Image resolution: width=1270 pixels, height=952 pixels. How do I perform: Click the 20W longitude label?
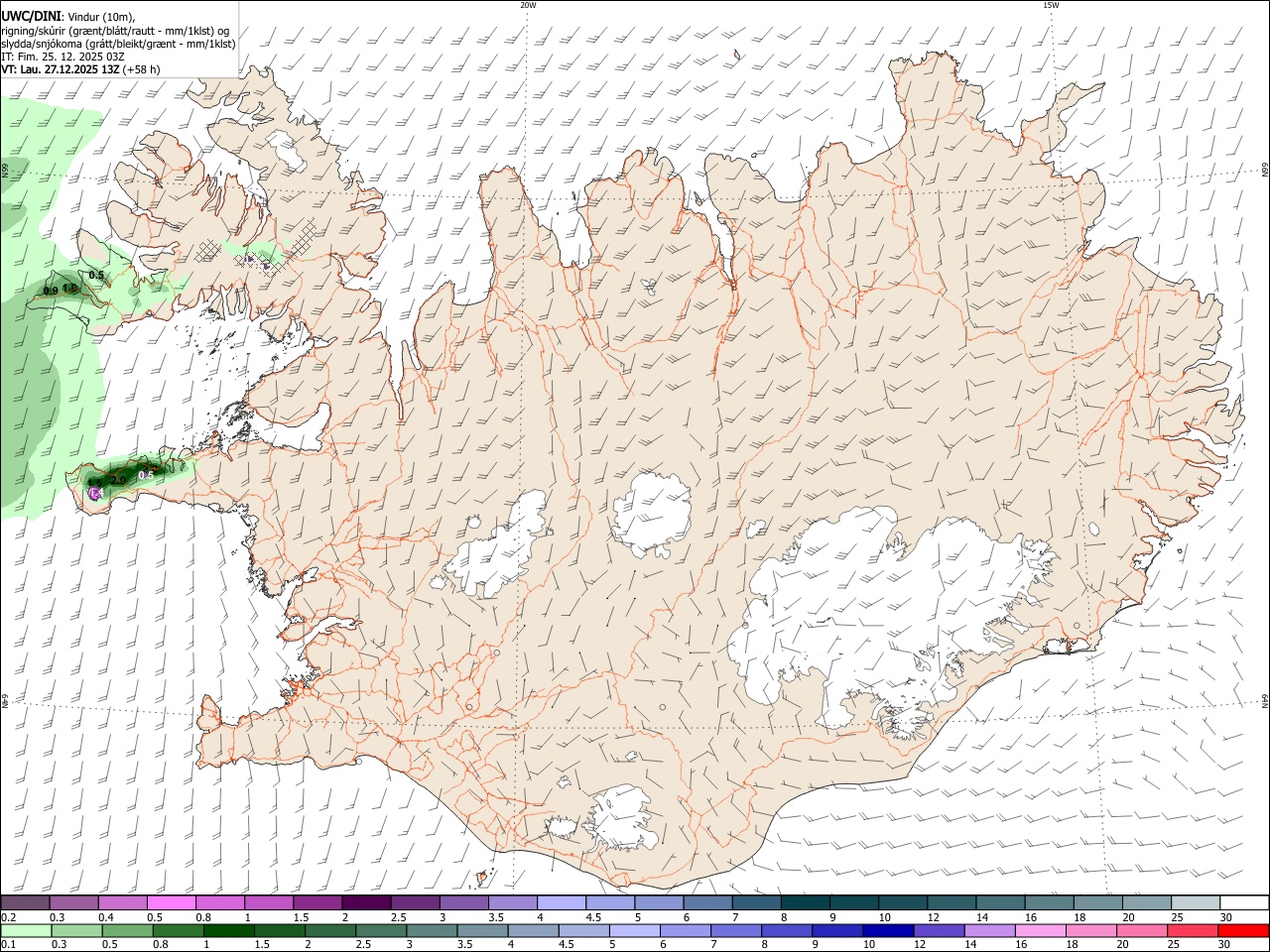(528, 5)
